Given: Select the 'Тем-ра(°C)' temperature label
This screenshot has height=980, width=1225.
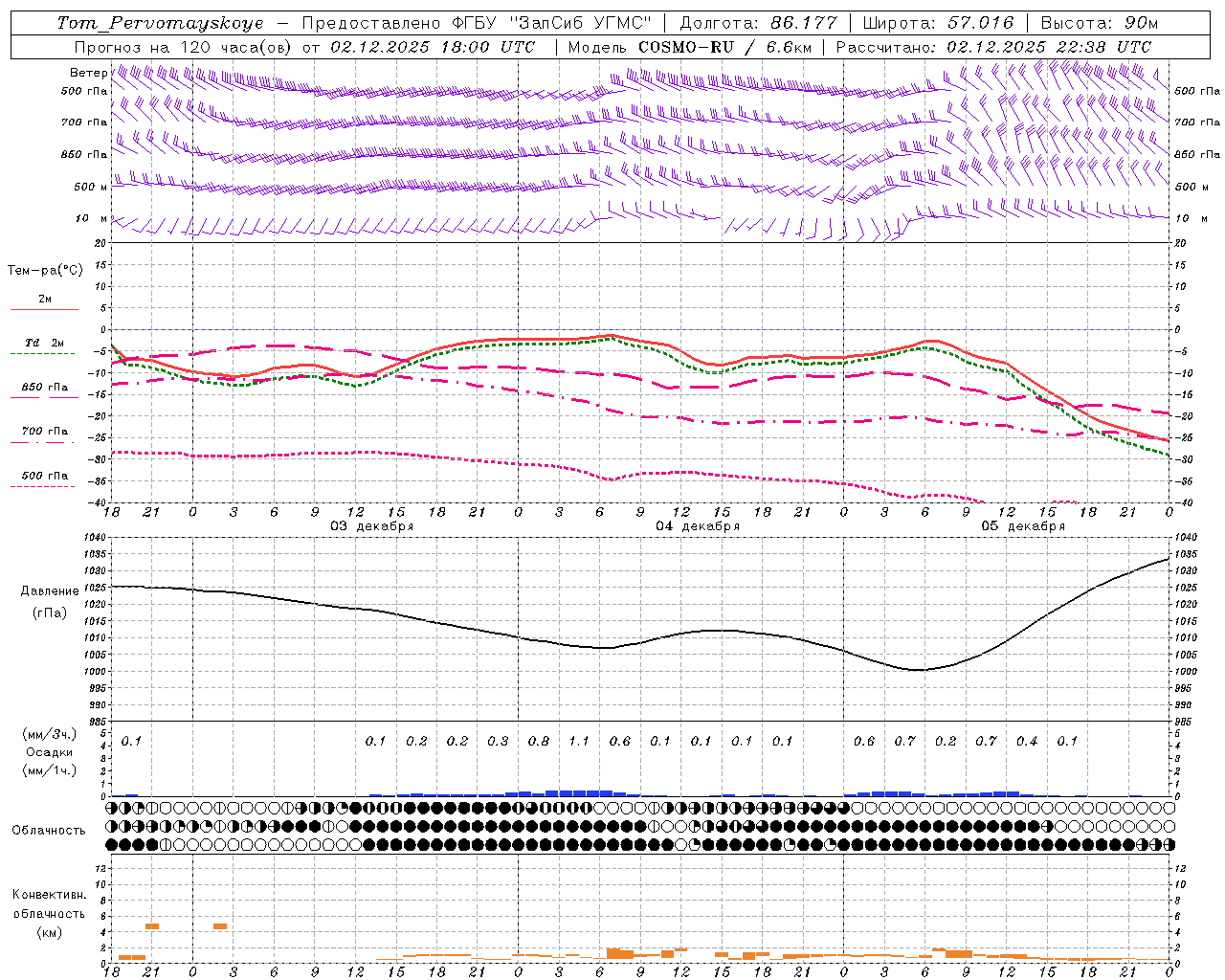Looking at the screenshot, I should point(45,271).
